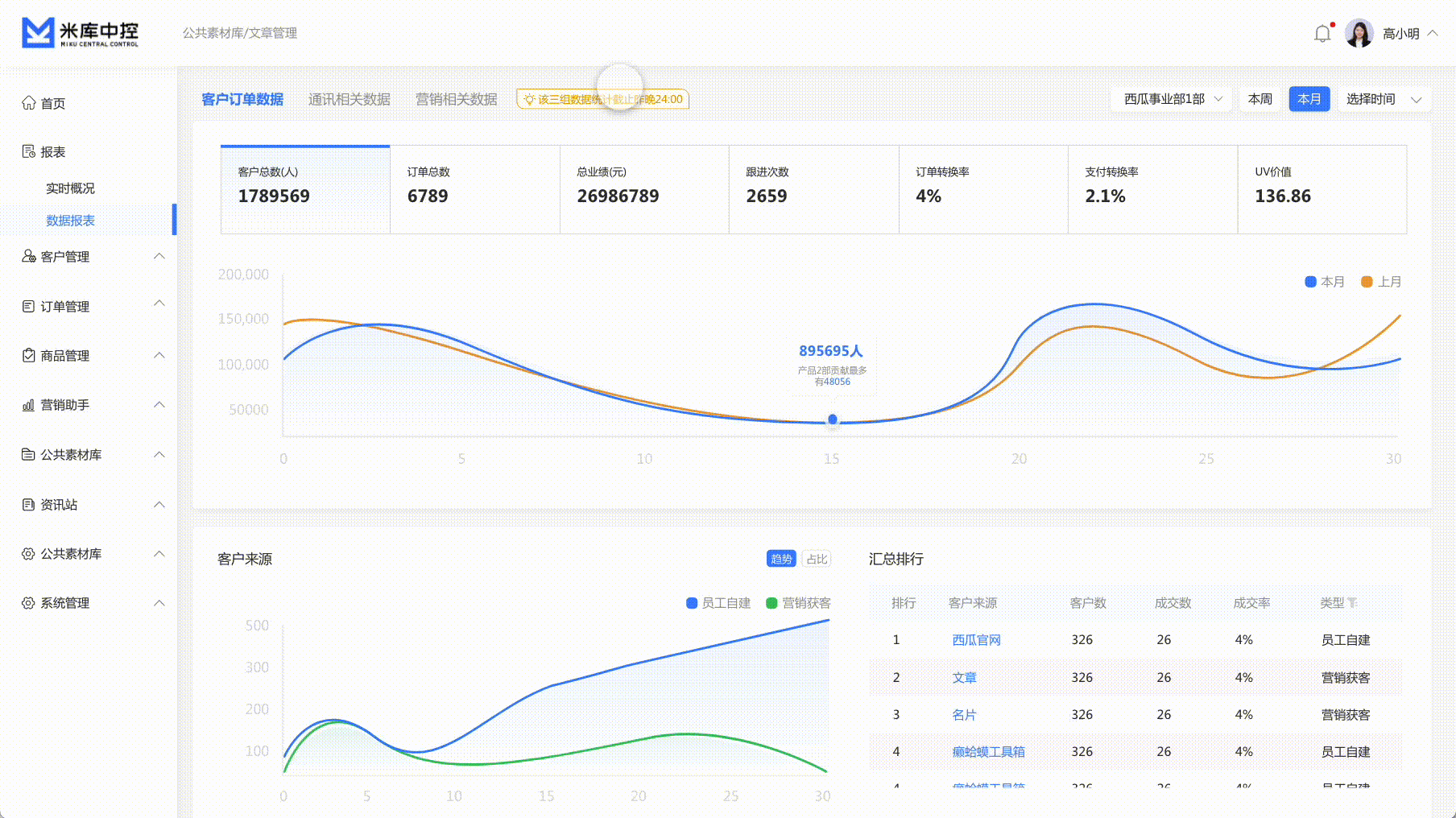Select the 客户总数(人) metric card
The width and height of the screenshot is (1456, 818).
[305, 189]
